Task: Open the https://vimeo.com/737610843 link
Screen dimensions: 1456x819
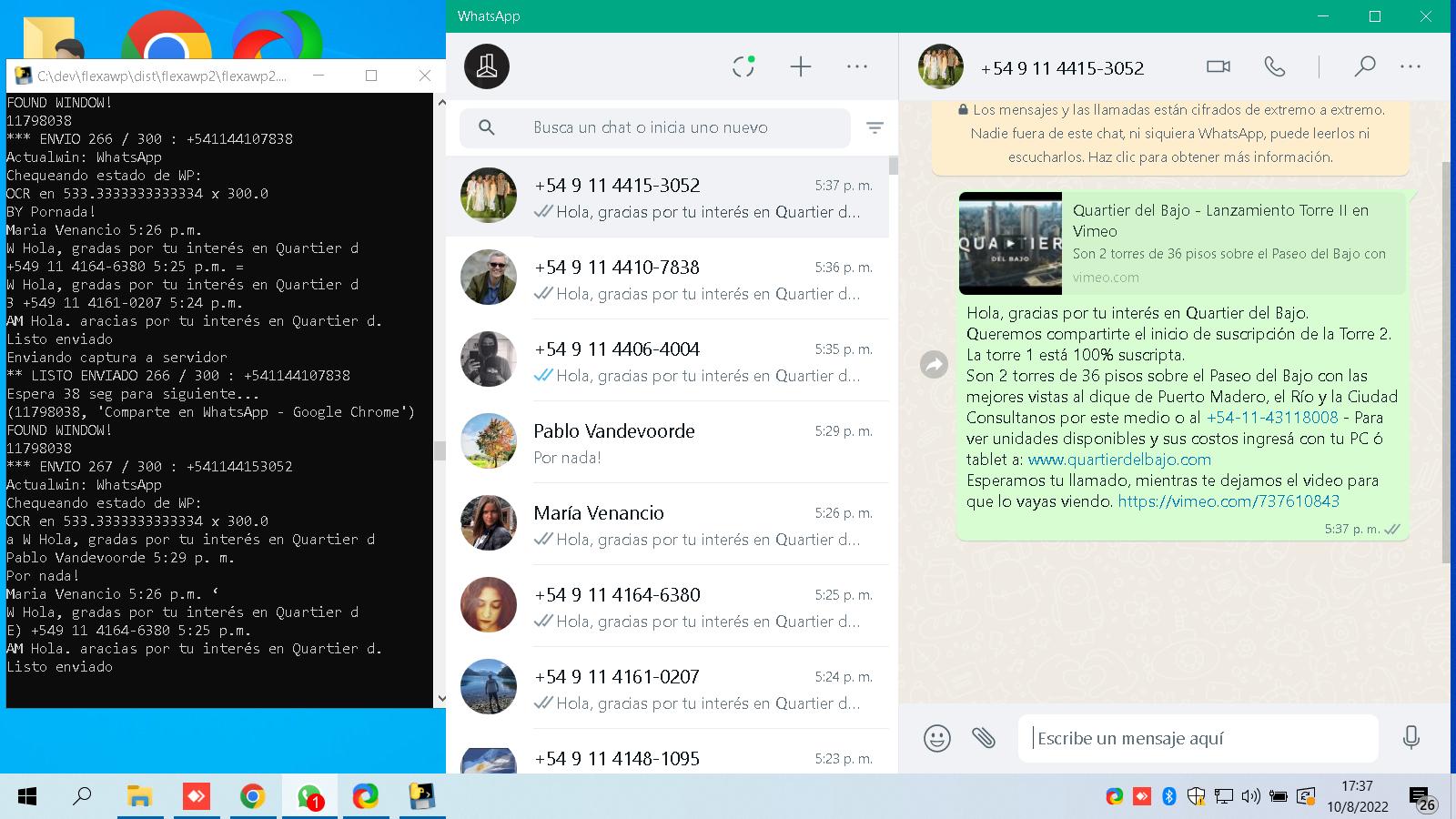Action: click(x=1228, y=501)
